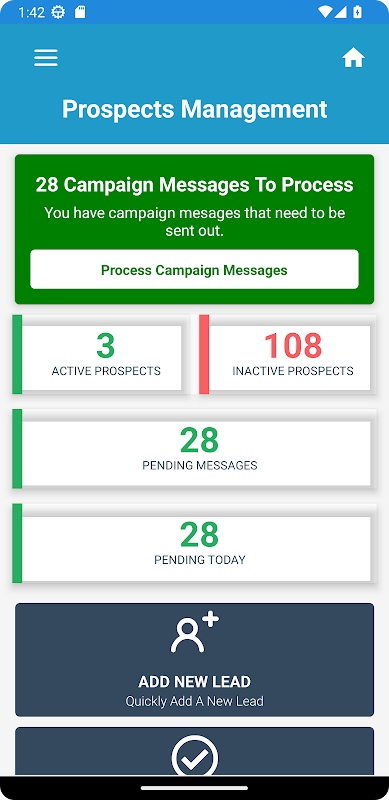The image size is (389, 800).
Task: Click Process Campaign Messages button
Action: coord(194,269)
